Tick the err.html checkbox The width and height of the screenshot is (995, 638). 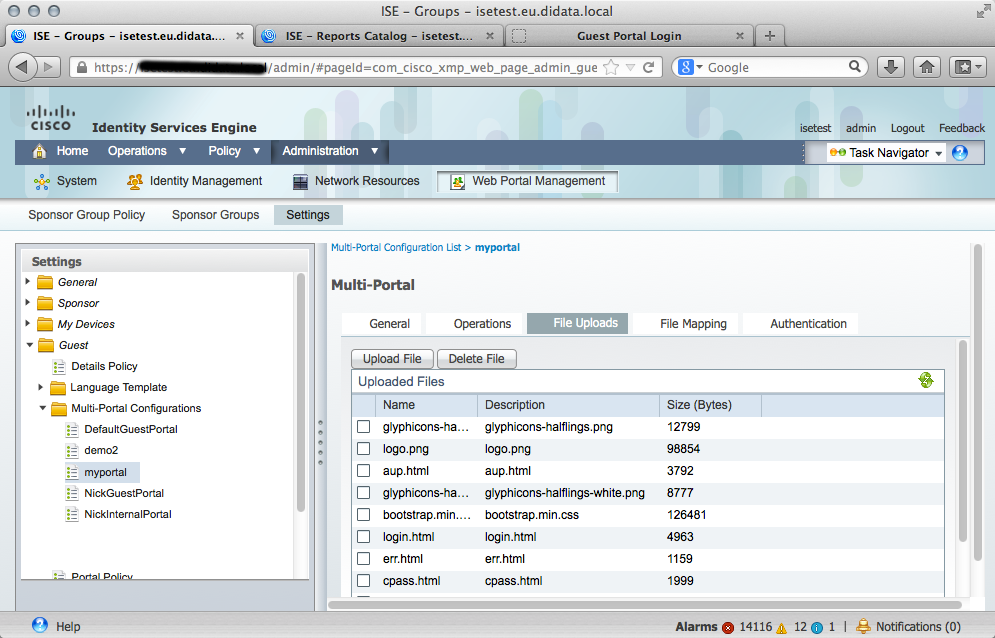pos(364,559)
